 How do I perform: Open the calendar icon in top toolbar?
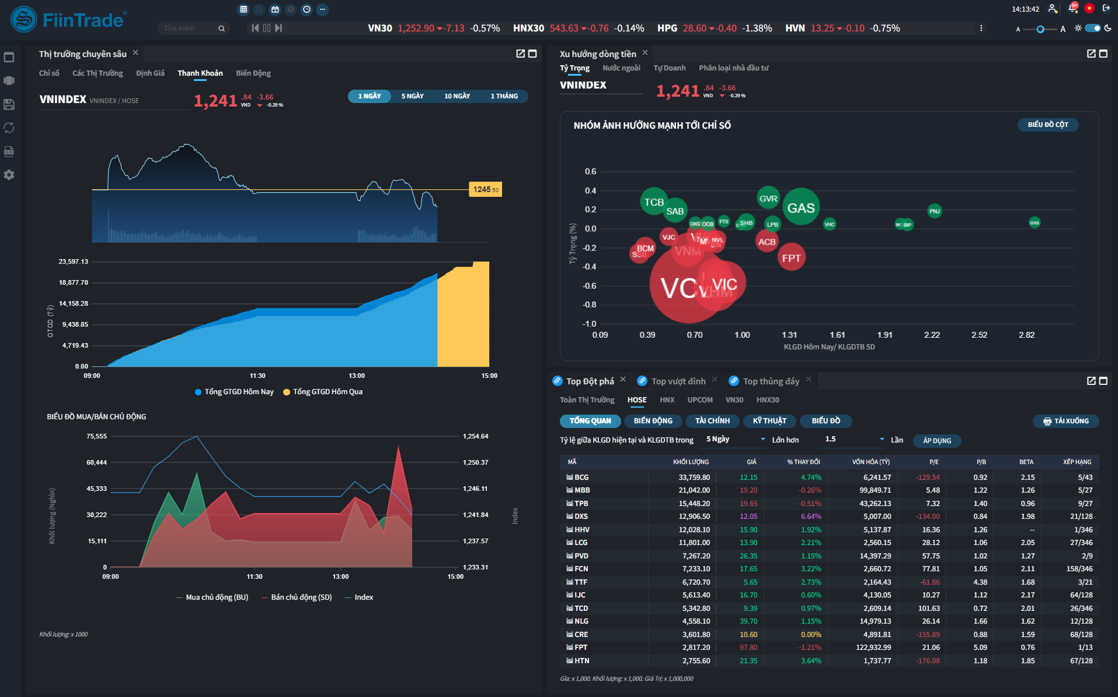click(275, 9)
